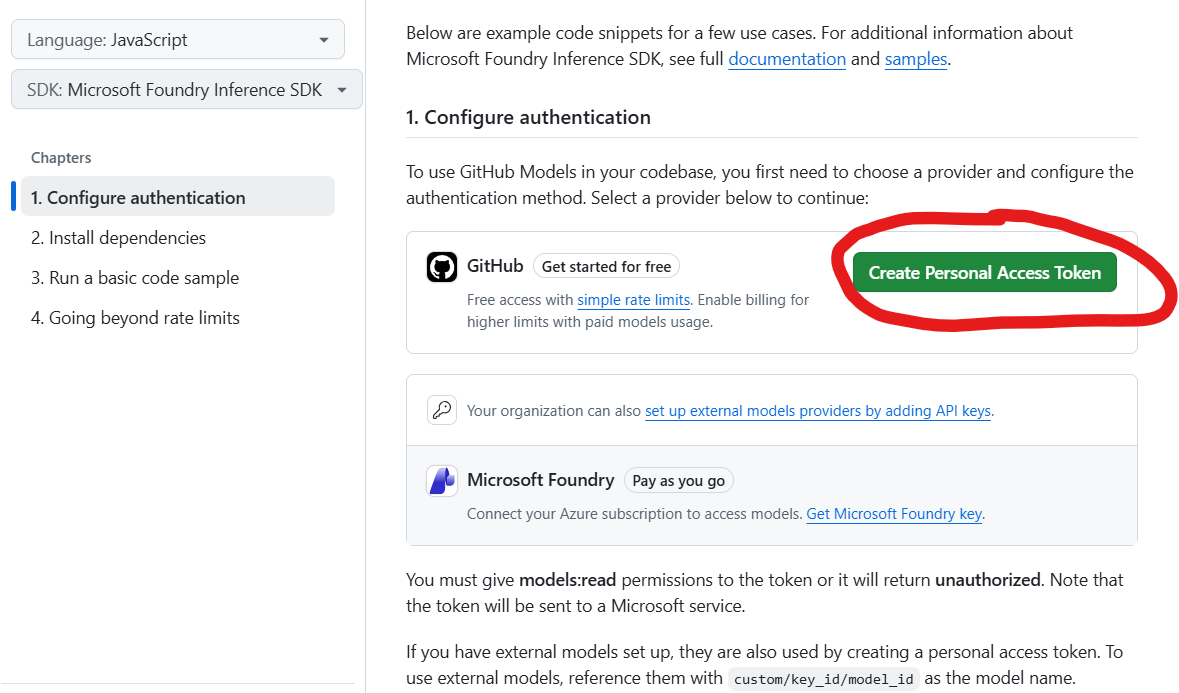Click the Pay as you go badge
The width and height of the screenshot is (1179, 693).
[x=678, y=480]
